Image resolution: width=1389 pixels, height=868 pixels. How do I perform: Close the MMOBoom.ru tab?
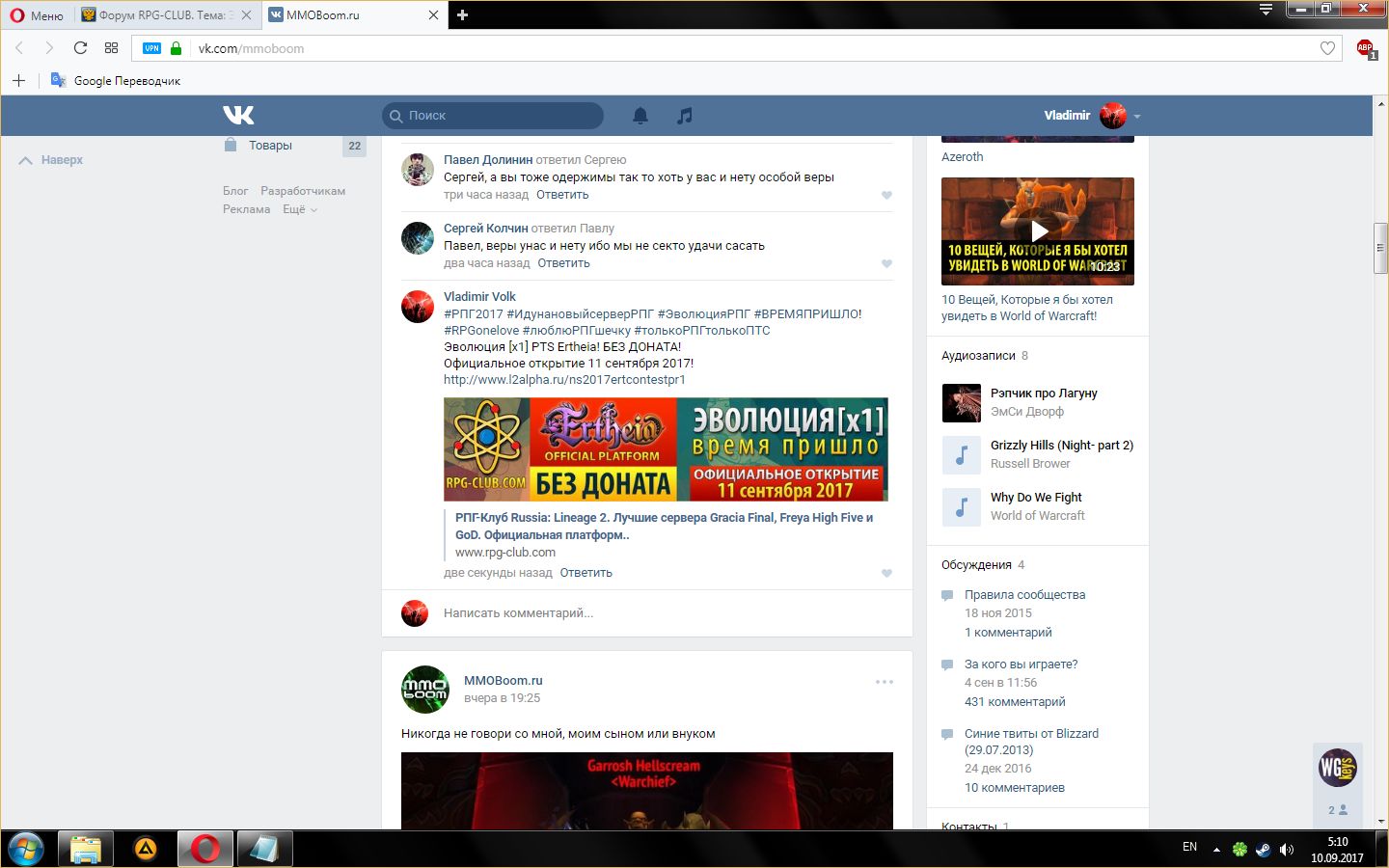433,15
